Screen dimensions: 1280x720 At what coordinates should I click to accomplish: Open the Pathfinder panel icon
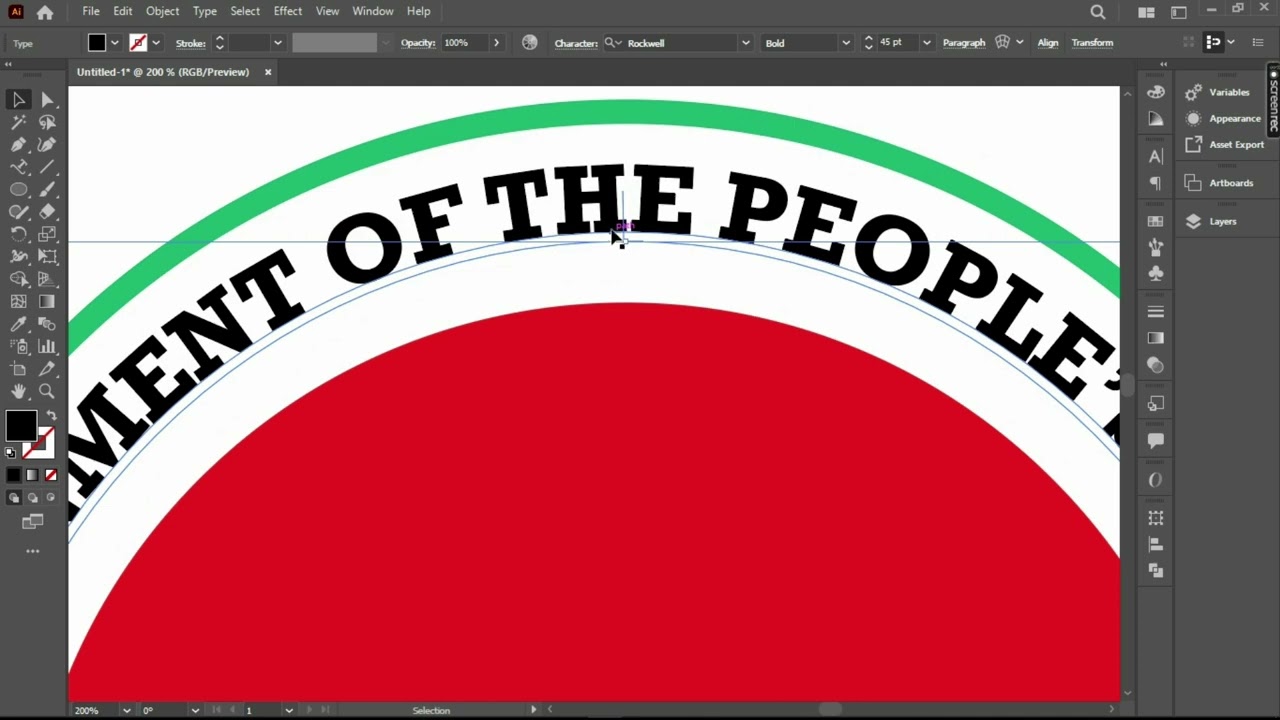pyautogui.click(x=1156, y=570)
